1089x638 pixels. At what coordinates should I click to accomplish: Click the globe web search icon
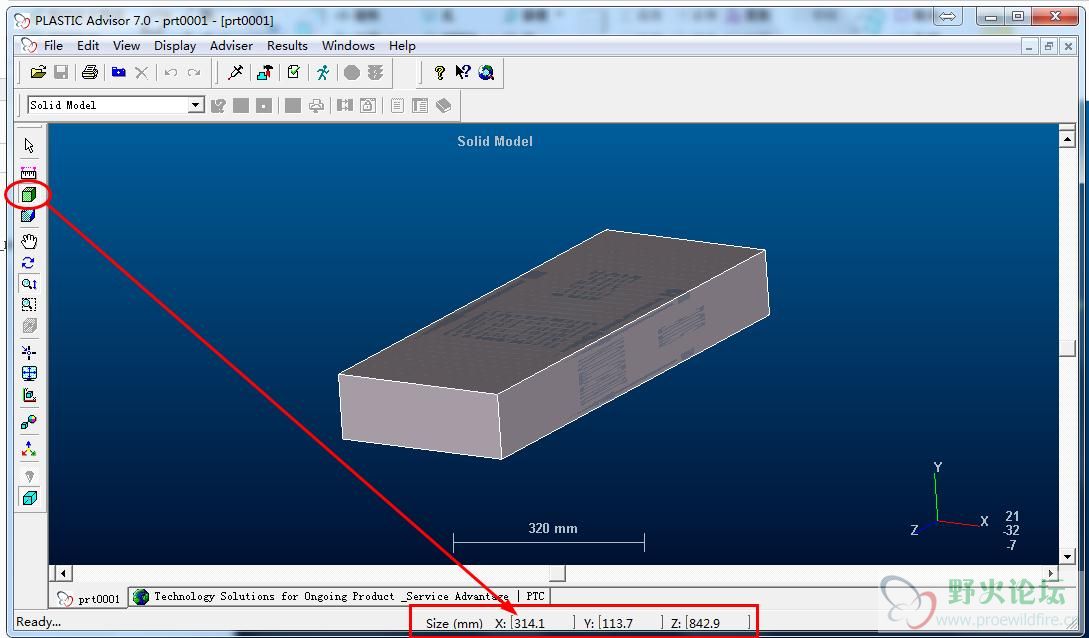click(x=486, y=72)
